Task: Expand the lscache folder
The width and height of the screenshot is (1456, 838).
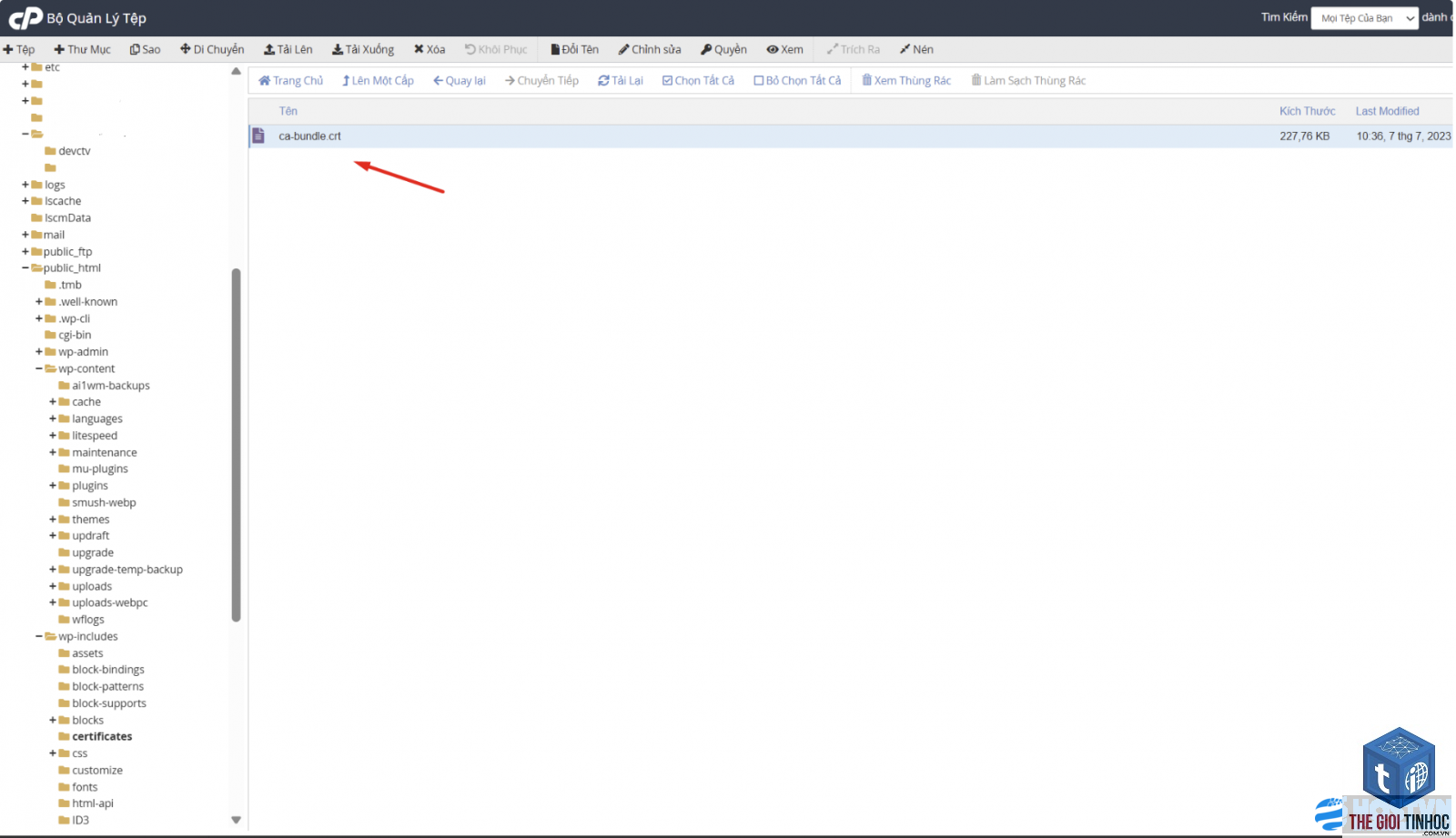Action: coord(25,201)
